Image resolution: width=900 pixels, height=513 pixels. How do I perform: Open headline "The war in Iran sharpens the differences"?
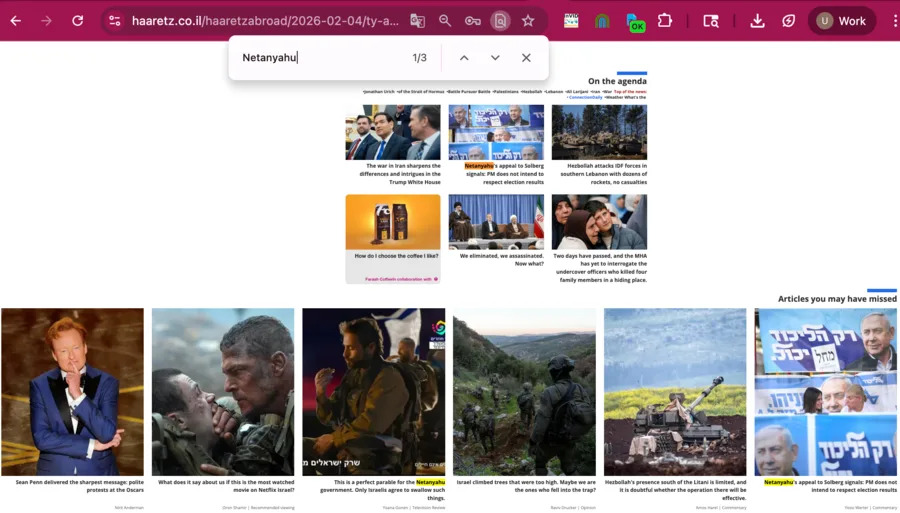[x=400, y=174]
